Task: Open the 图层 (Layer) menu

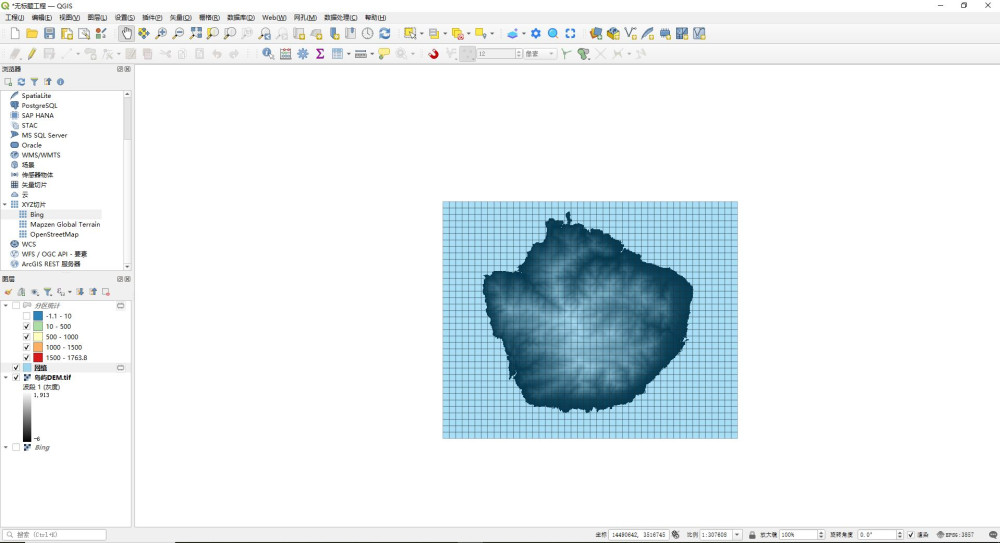Action: [x=97, y=18]
